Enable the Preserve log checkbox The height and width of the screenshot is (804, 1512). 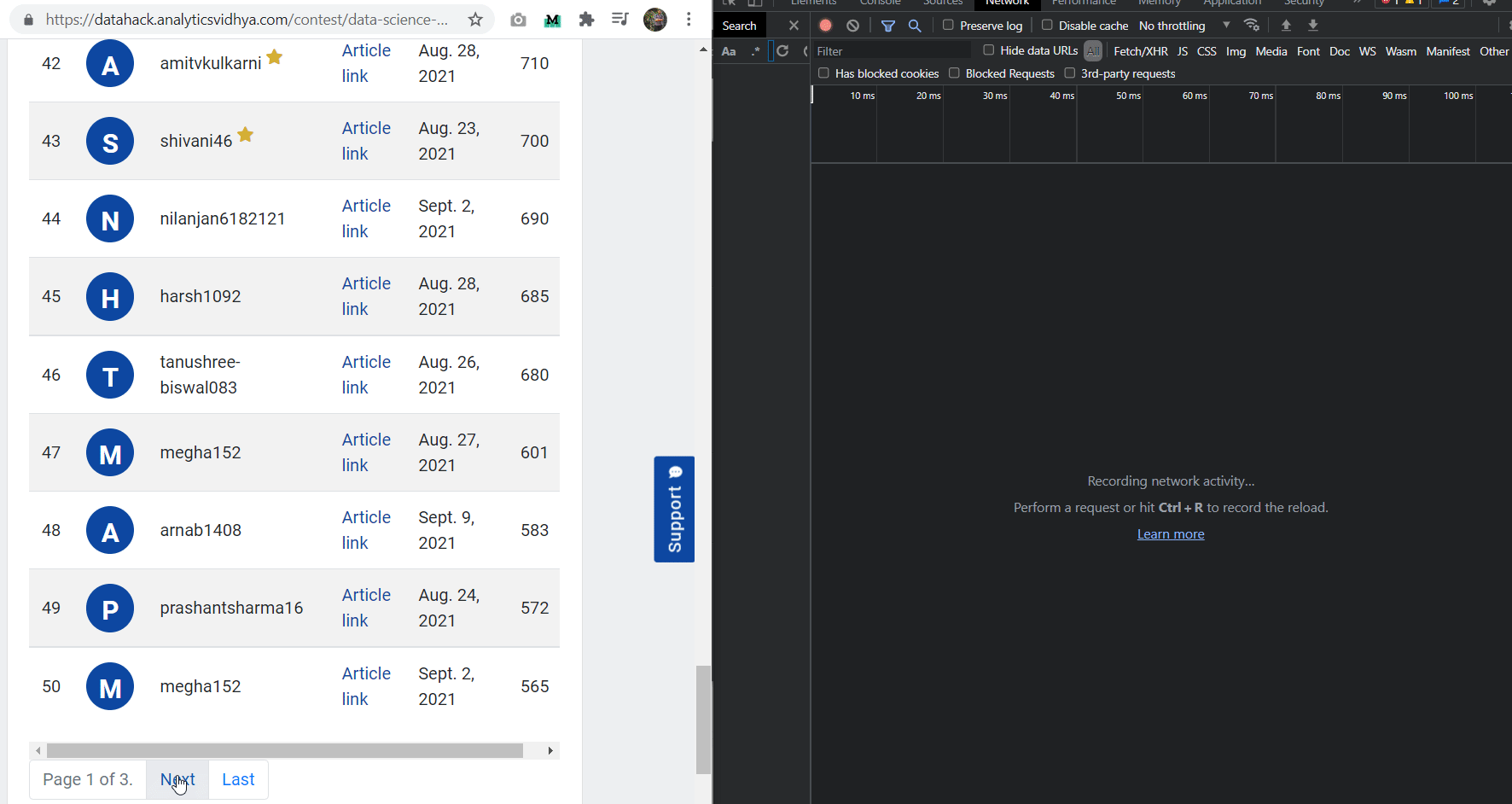948,26
